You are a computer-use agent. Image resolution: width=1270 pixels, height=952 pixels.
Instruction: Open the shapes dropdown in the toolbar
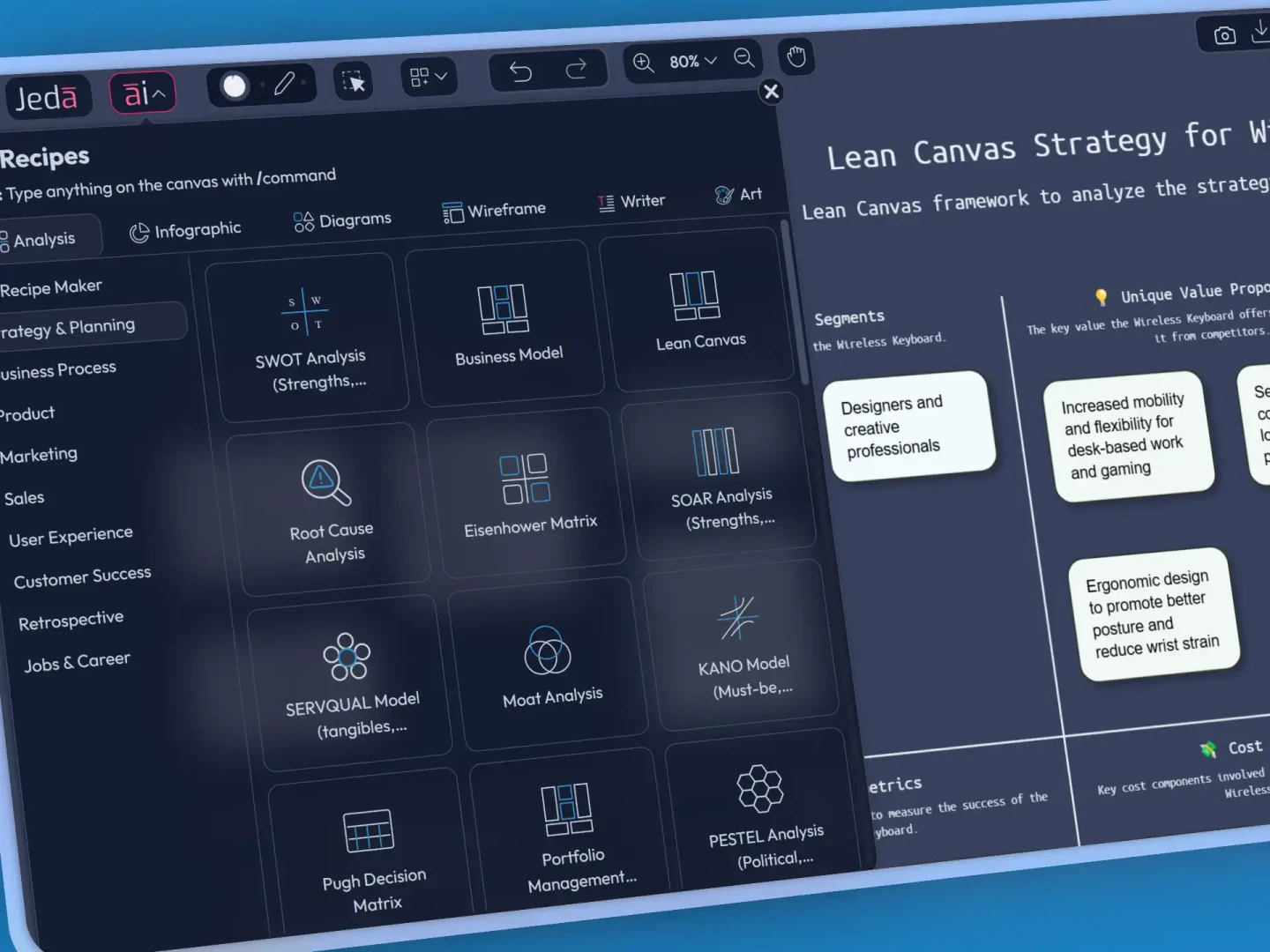click(x=428, y=77)
